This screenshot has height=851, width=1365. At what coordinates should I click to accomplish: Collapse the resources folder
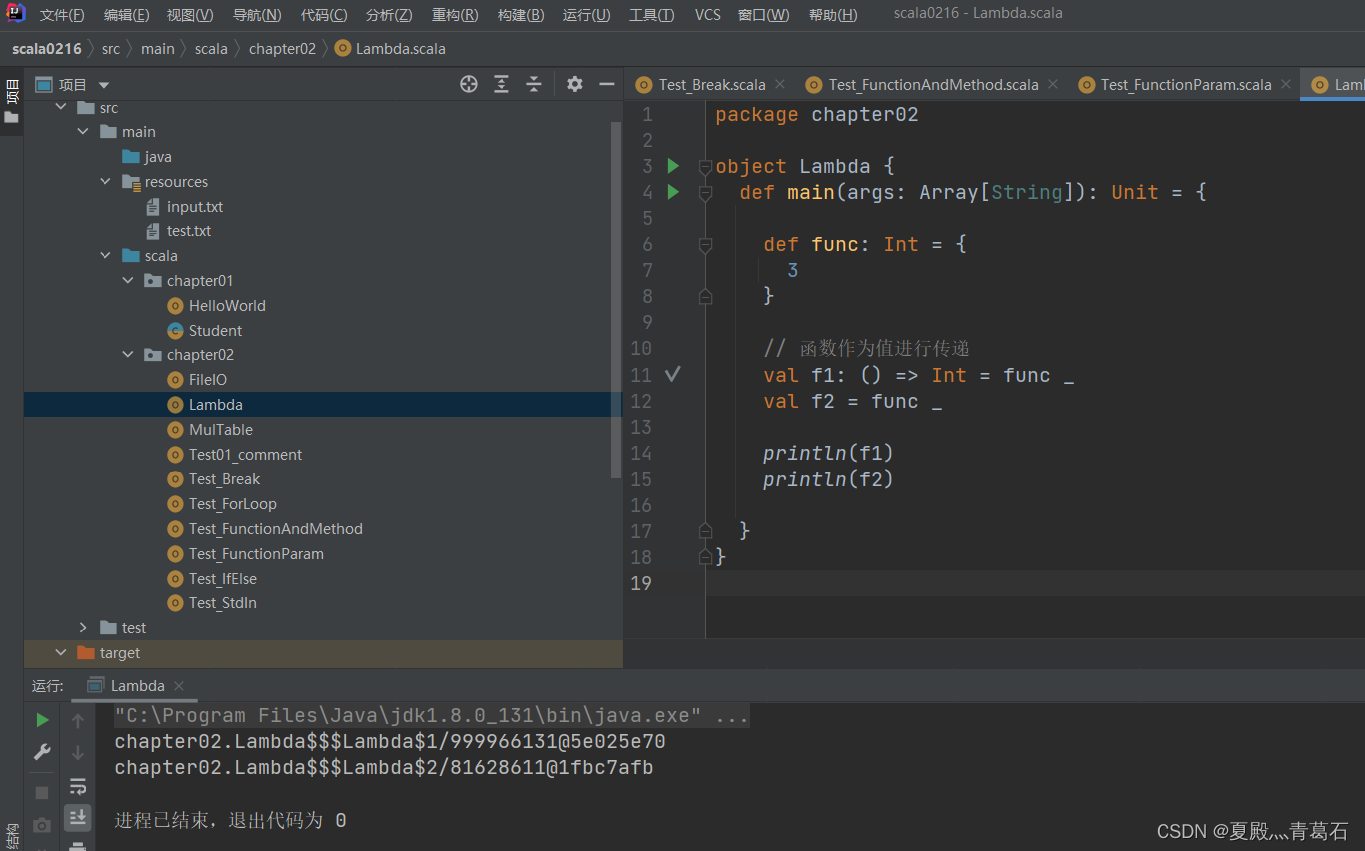pos(106,182)
